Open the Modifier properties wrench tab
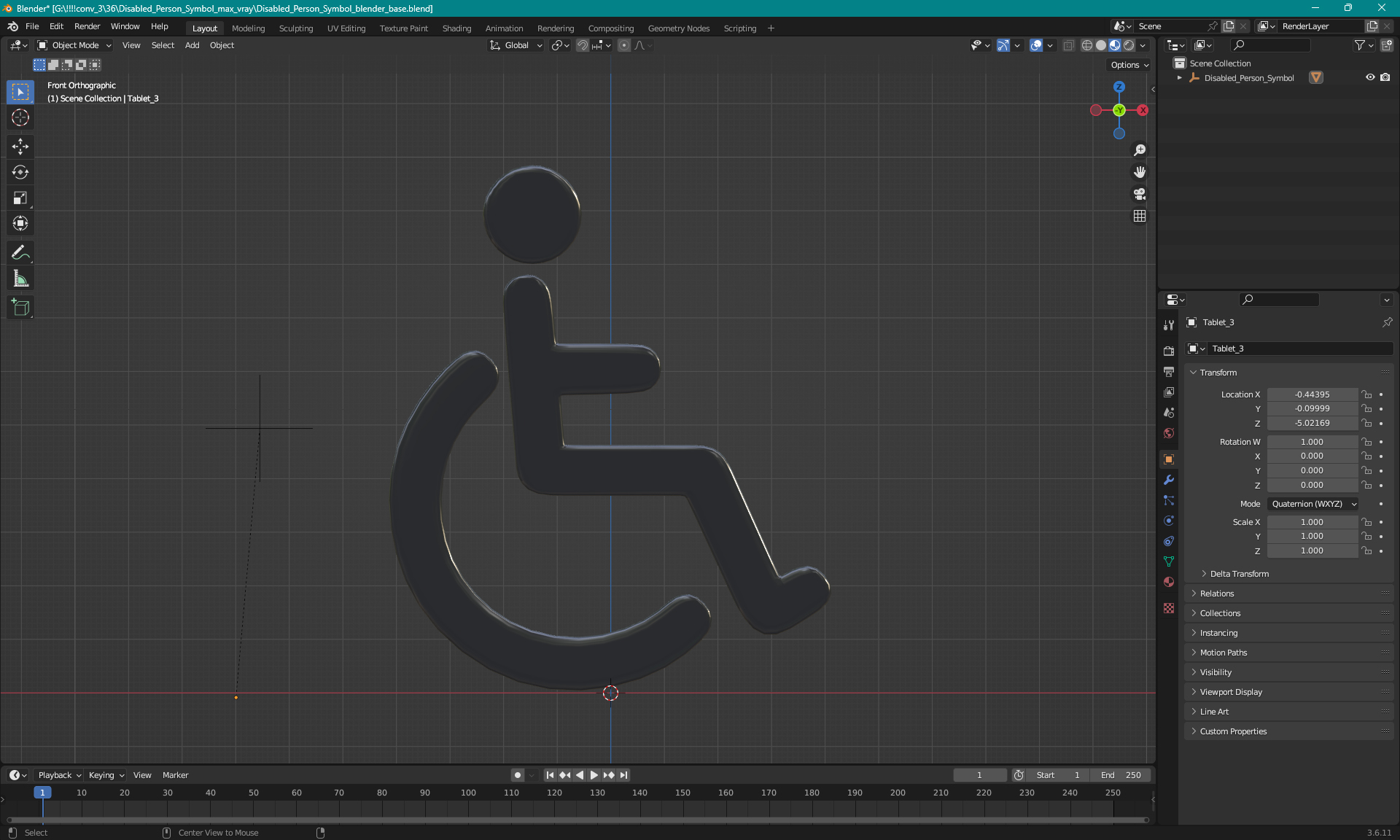The image size is (1400, 840). (1169, 480)
